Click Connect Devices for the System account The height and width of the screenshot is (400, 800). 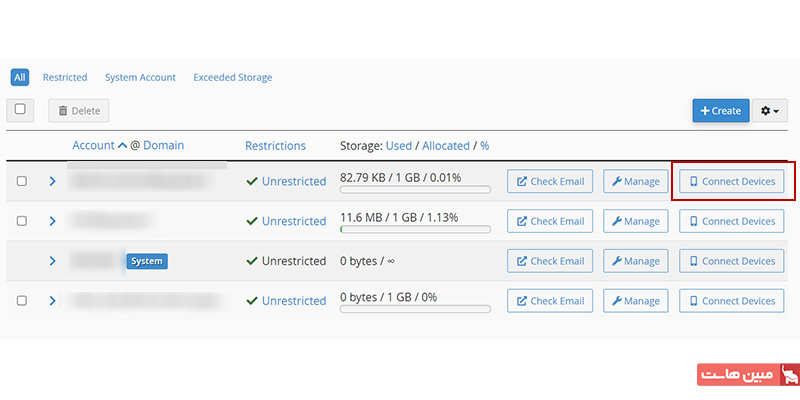click(x=732, y=261)
